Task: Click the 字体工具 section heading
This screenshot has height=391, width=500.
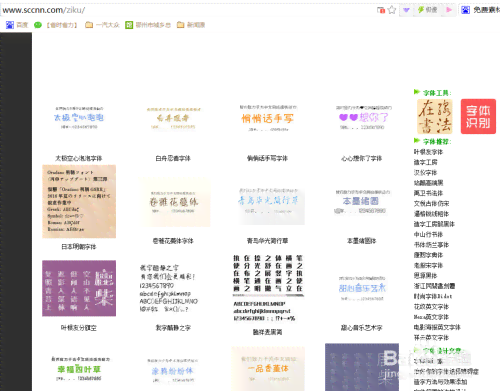Action: click(x=437, y=93)
